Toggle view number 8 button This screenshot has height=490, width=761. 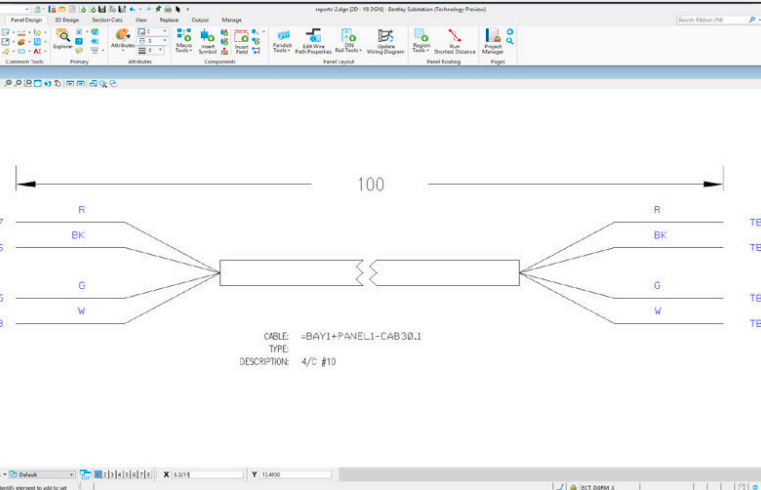pyautogui.click(x=149, y=474)
